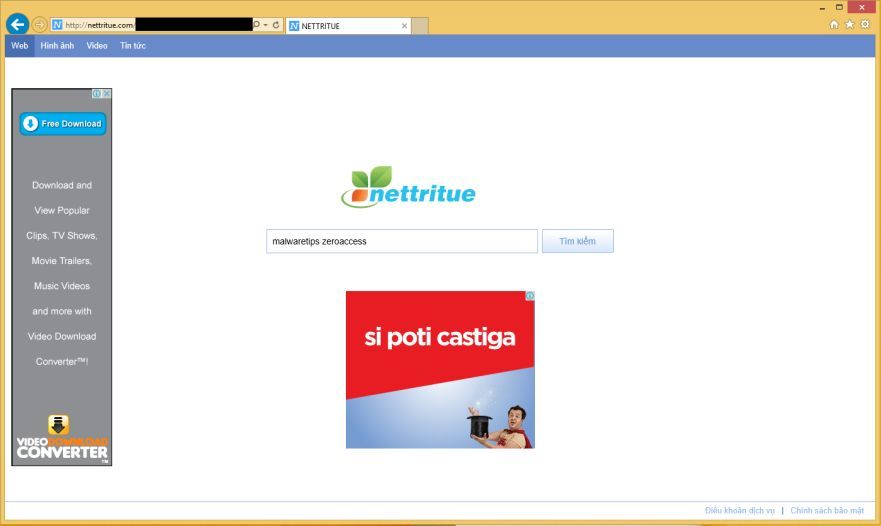This screenshot has width=881, height=526.
Task: Open Điều khoản dịch vụ link
Action: [x=739, y=510]
